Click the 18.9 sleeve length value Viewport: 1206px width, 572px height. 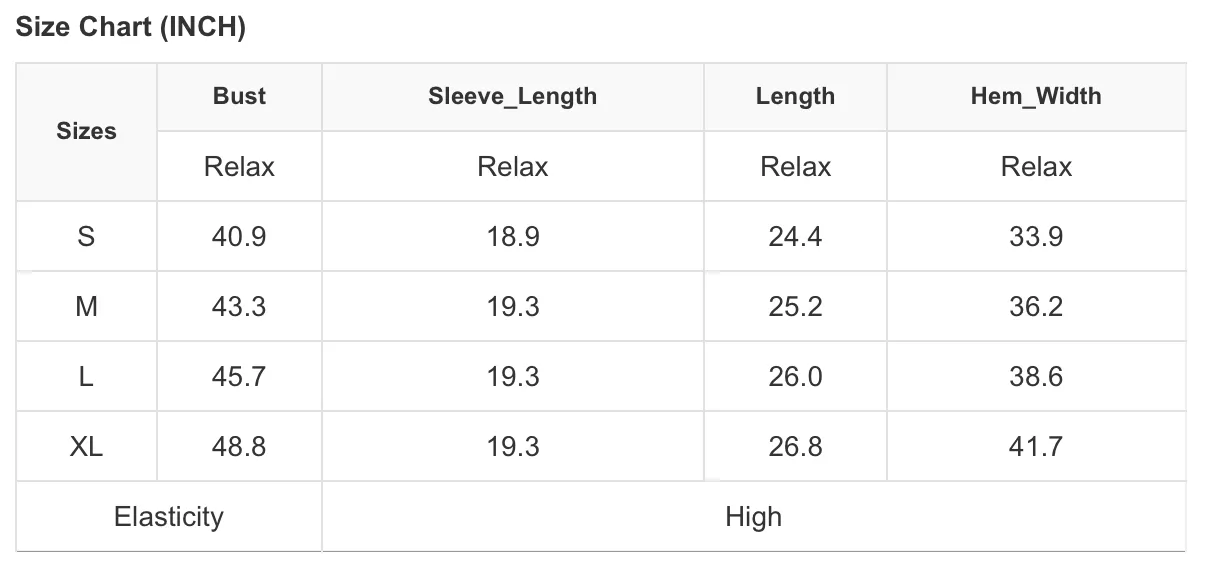(513, 236)
